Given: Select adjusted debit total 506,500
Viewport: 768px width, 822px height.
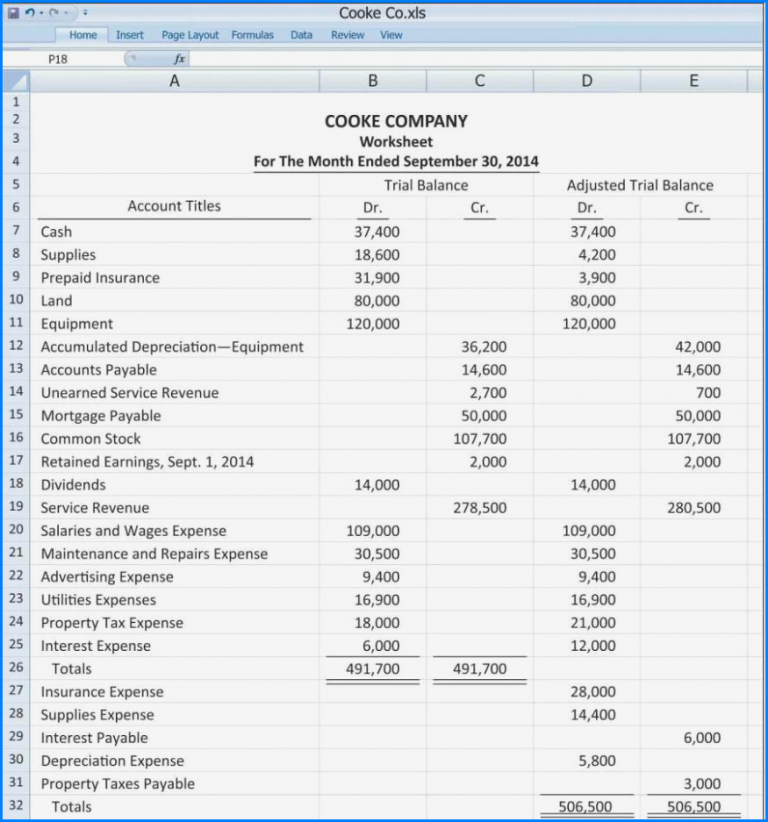Looking at the screenshot, I should coord(587,807).
